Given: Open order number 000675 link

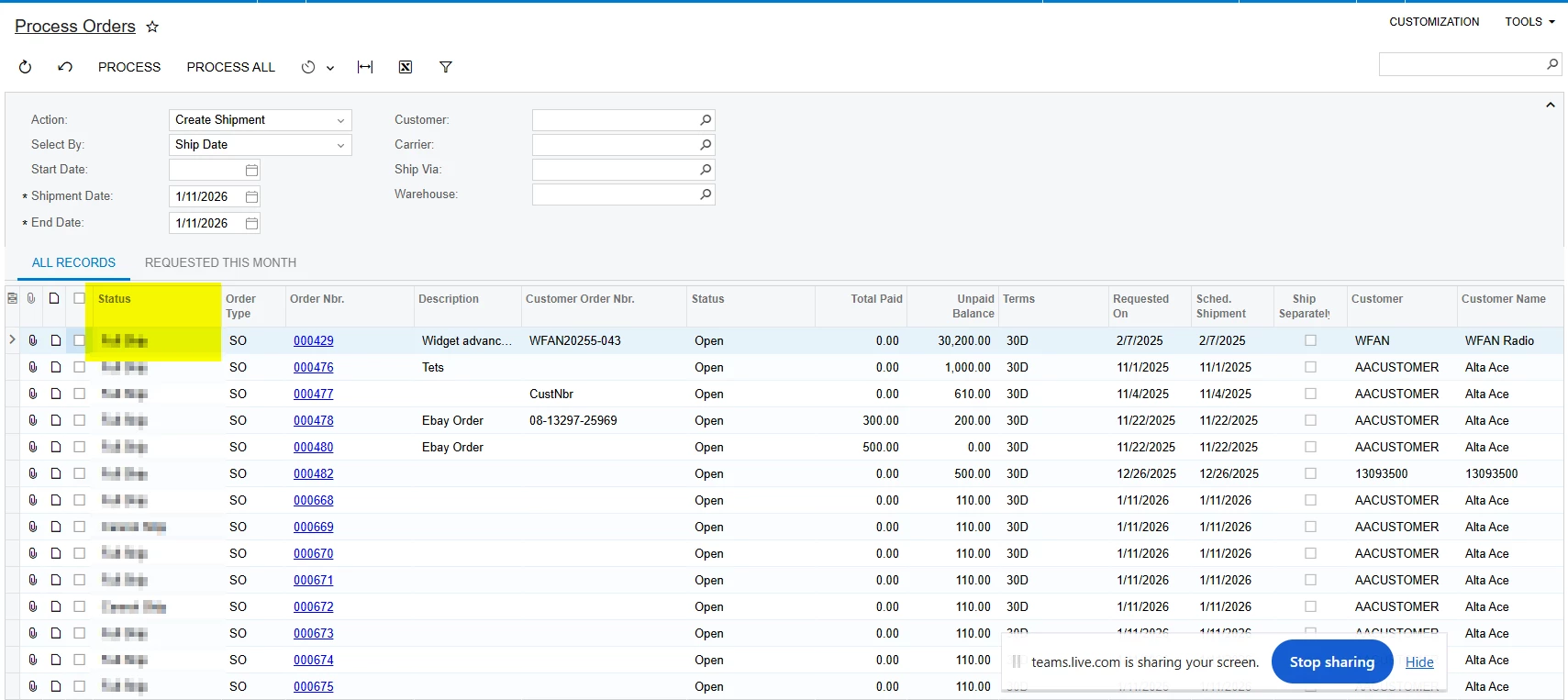Looking at the screenshot, I should coord(314,686).
